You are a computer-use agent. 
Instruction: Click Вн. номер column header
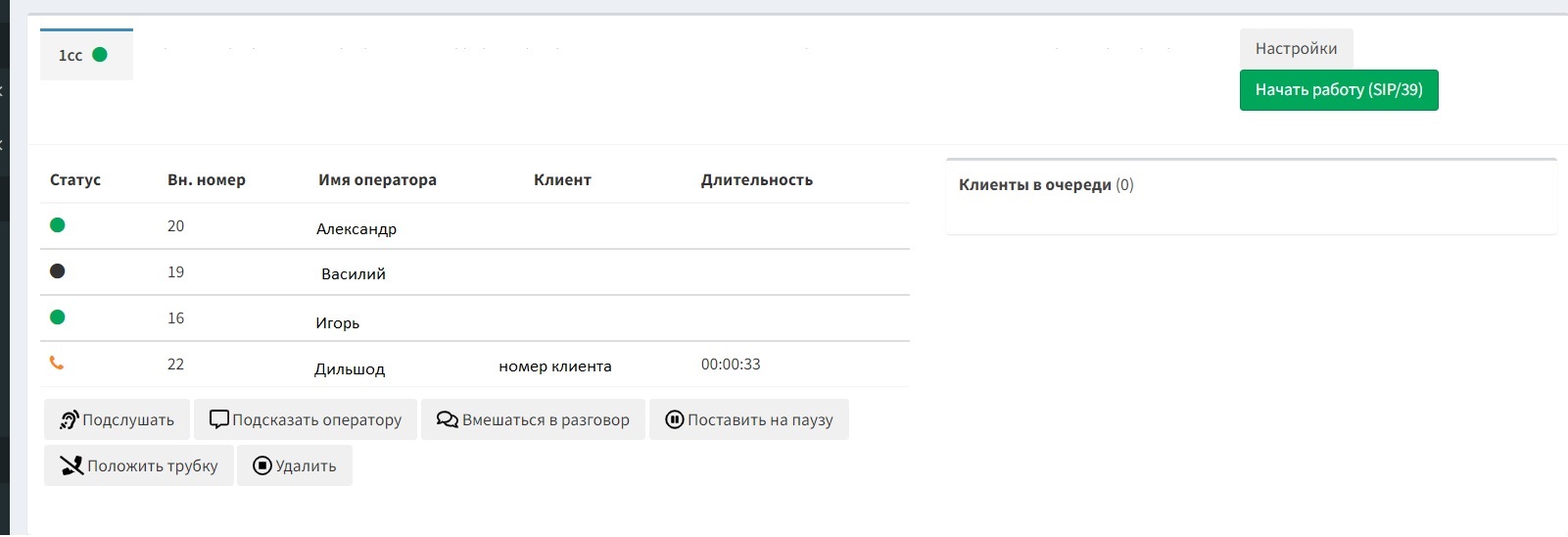[207, 180]
